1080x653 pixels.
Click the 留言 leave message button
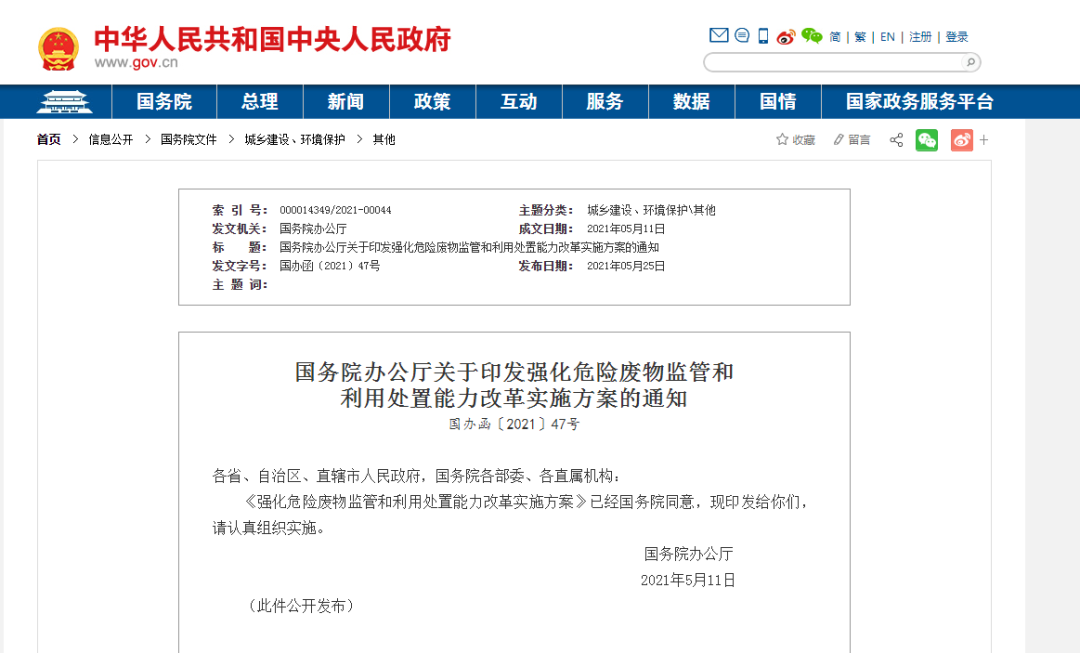pos(851,140)
